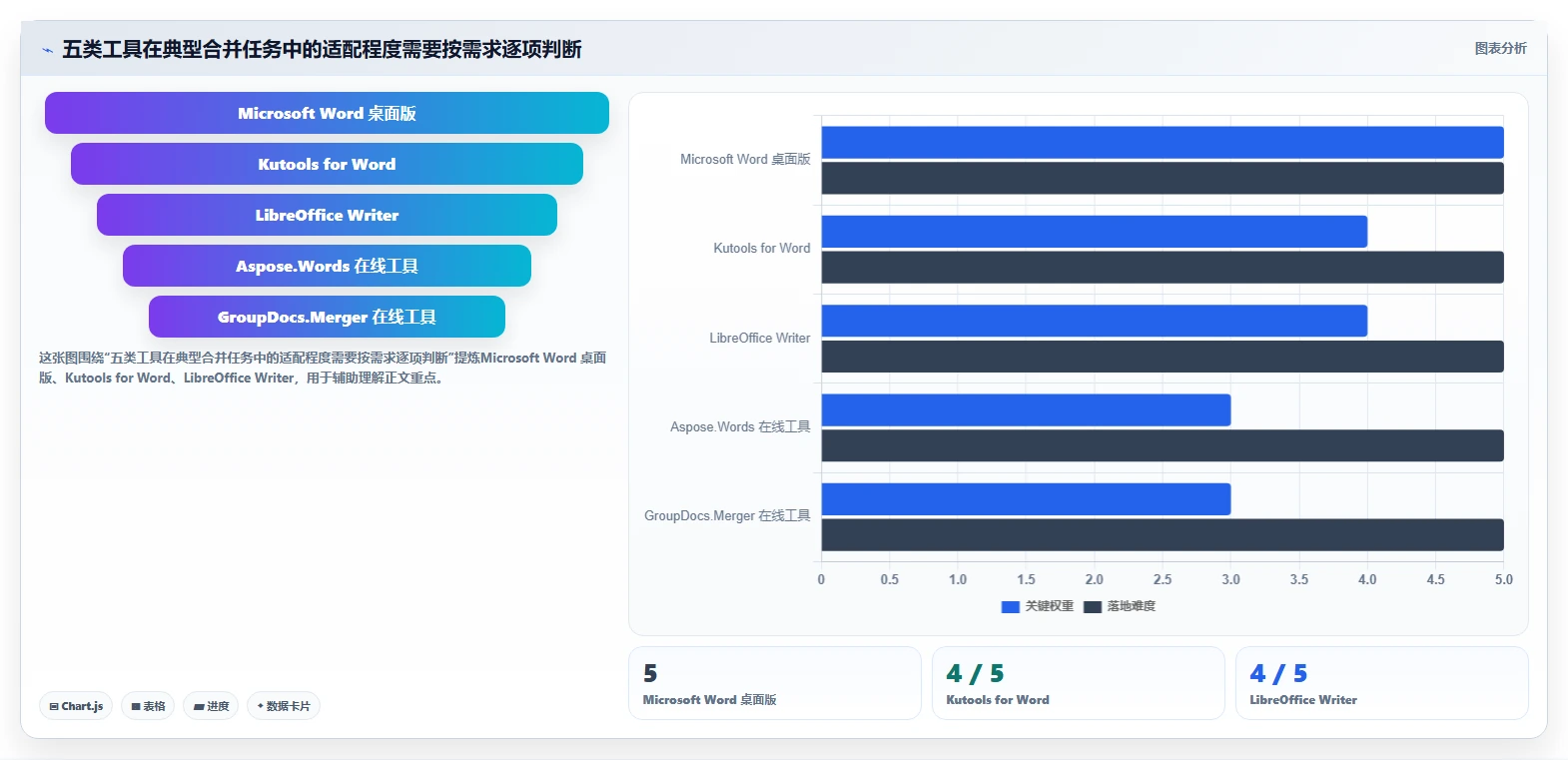The image size is (1568, 760).
Task: Click the small blue icon before the title
Action: click(47, 50)
